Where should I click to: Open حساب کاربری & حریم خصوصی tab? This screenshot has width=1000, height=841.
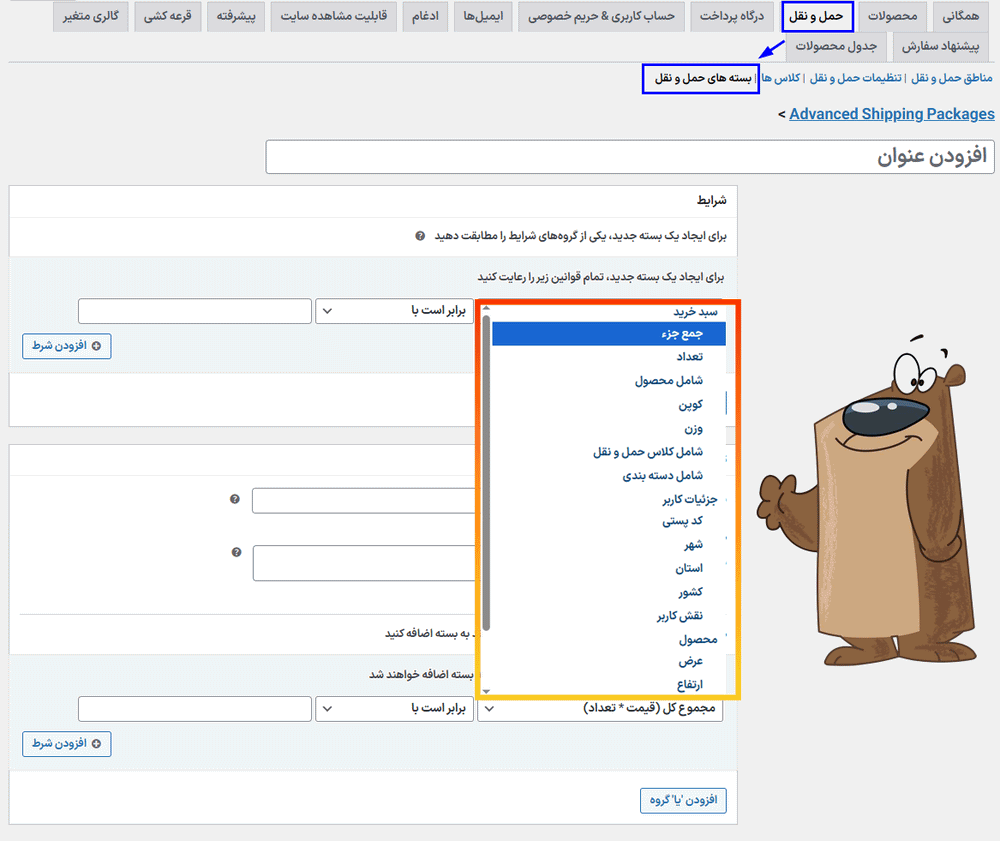click(601, 16)
